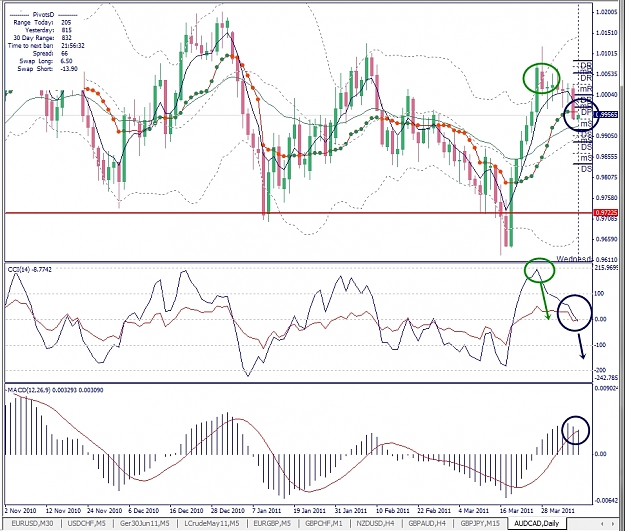
Task: Click the 1.02005 price on the scale
Action: tap(606, 12)
